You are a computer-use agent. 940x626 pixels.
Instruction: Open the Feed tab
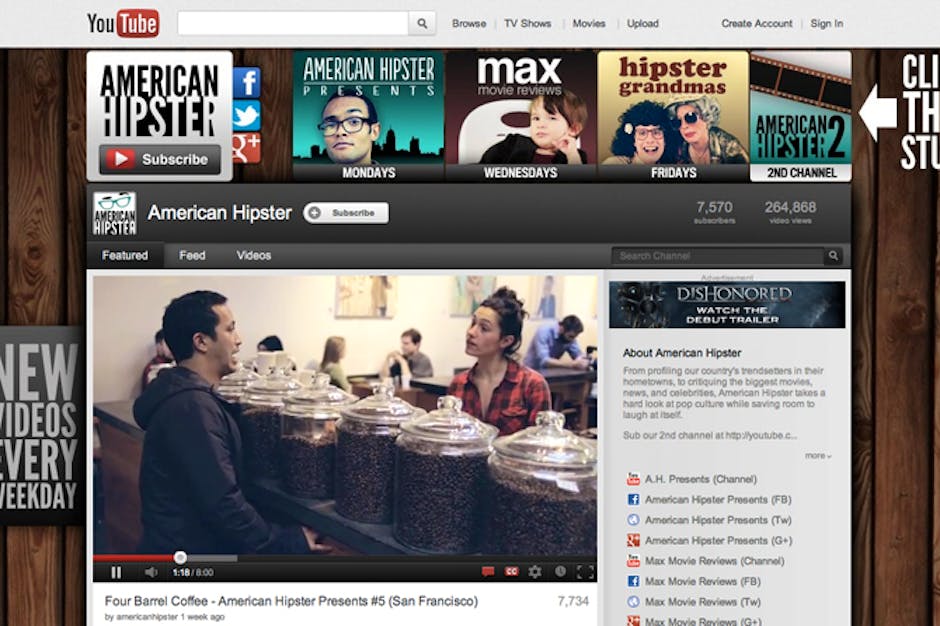[192, 256]
